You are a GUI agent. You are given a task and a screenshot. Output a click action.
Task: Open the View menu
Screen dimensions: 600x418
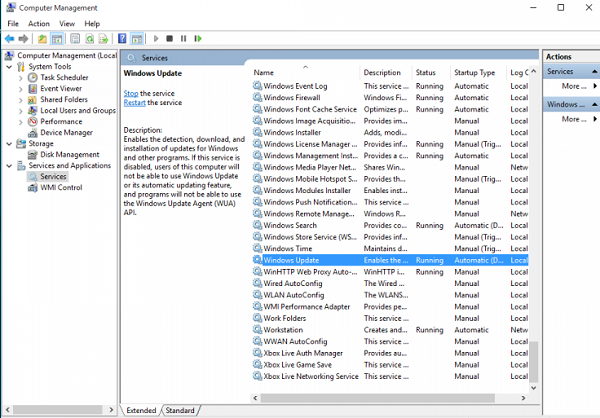(x=66, y=23)
